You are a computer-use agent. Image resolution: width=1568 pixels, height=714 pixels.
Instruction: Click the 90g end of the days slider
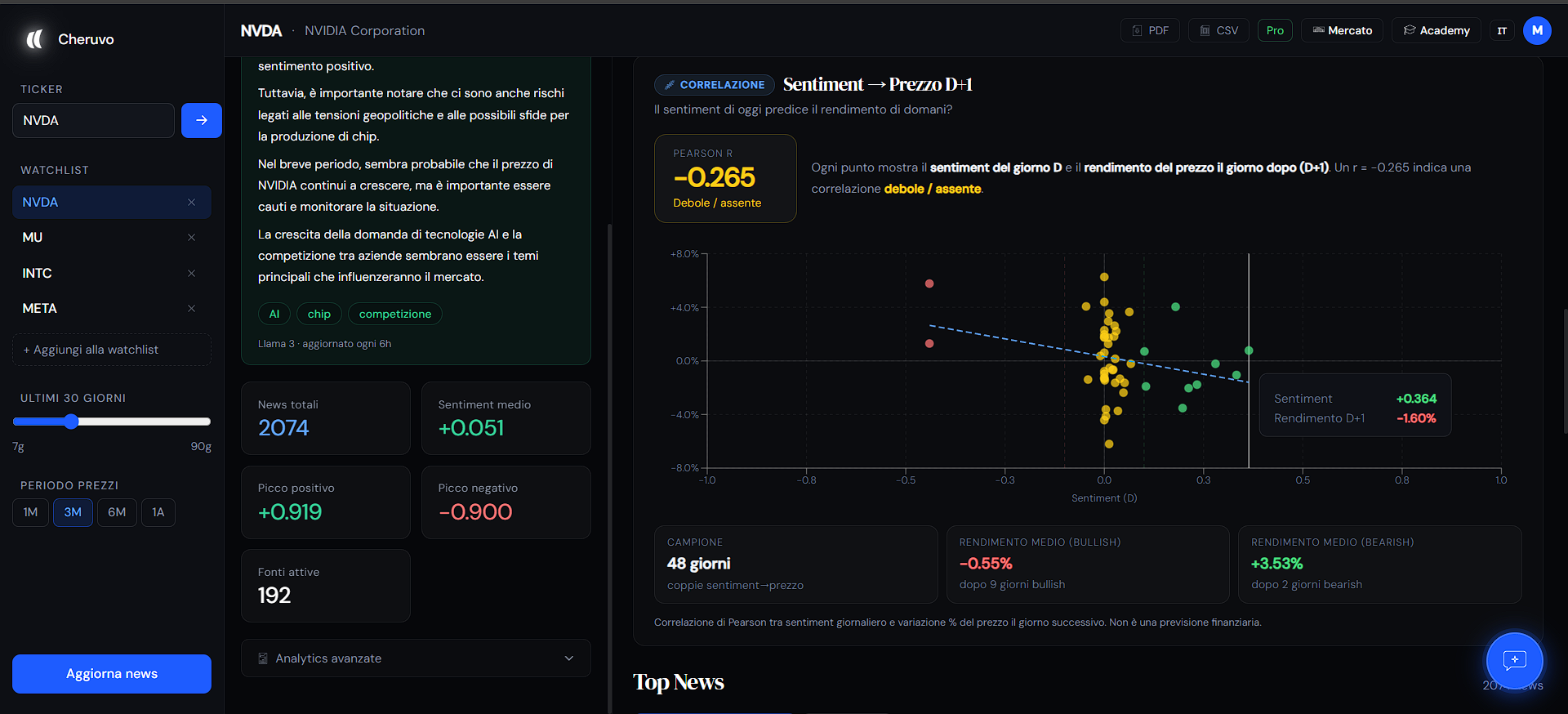click(201, 447)
